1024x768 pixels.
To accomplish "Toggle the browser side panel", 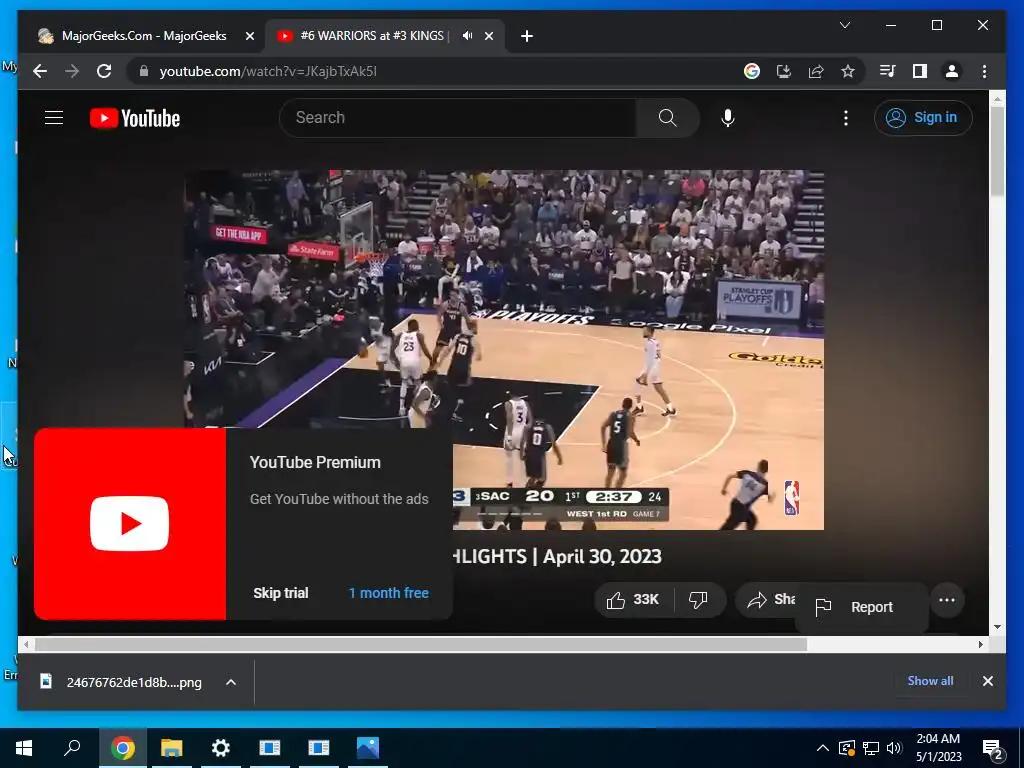I will pos(920,71).
